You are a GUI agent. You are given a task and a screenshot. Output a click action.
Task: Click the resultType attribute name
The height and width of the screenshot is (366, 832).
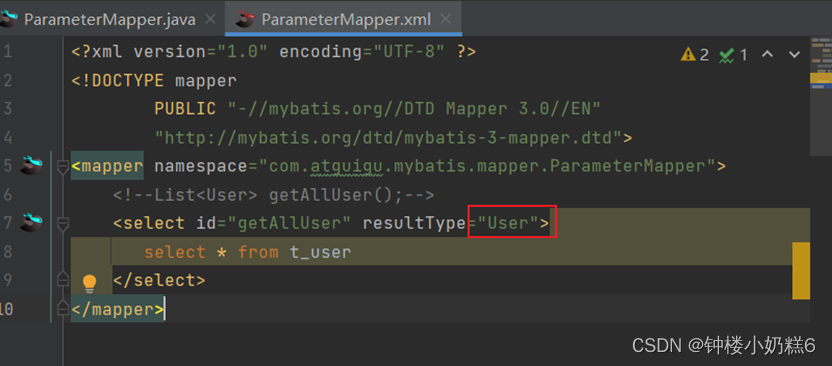click(x=414, y=223)
